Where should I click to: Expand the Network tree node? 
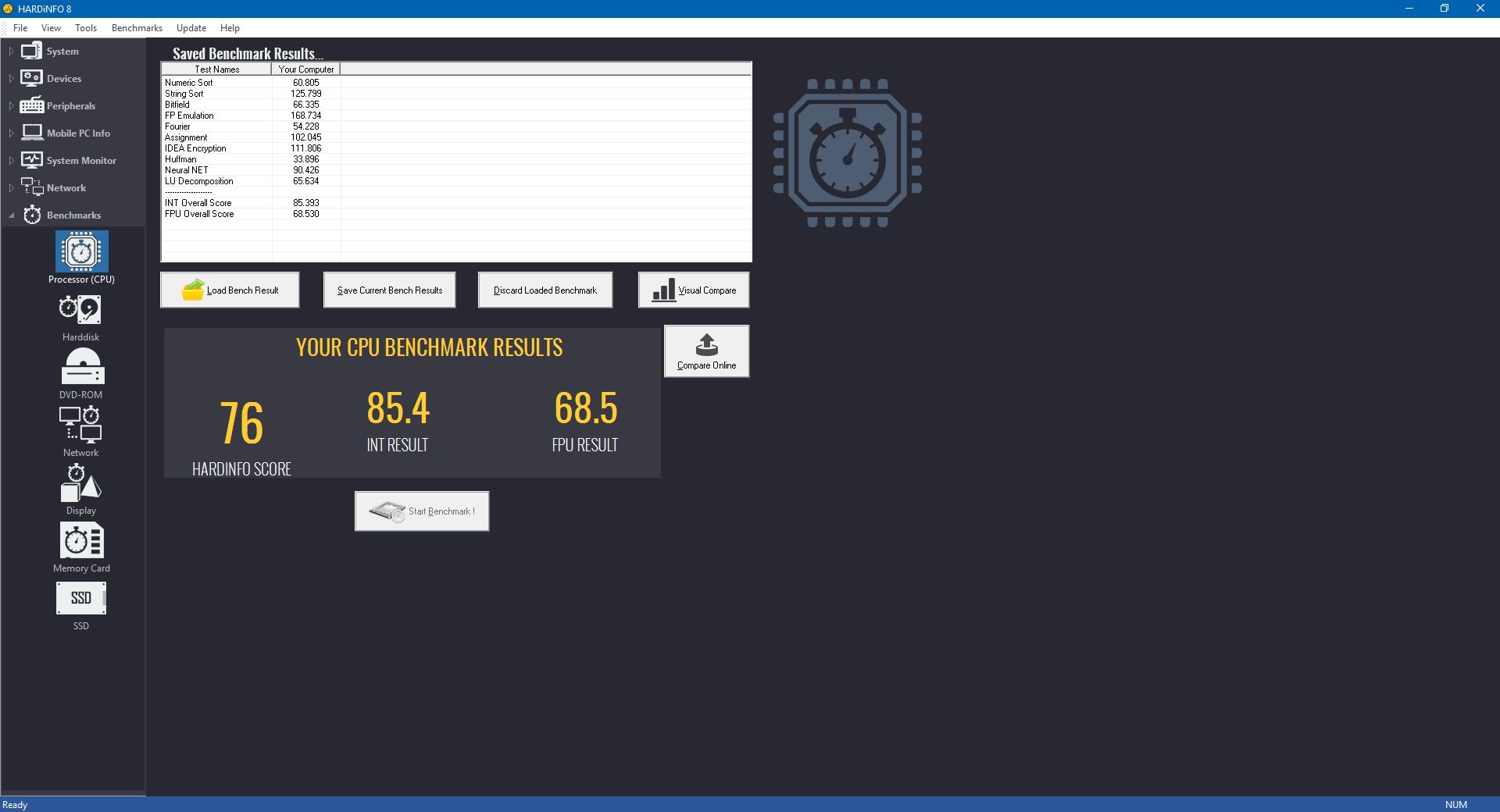point(11,188)
